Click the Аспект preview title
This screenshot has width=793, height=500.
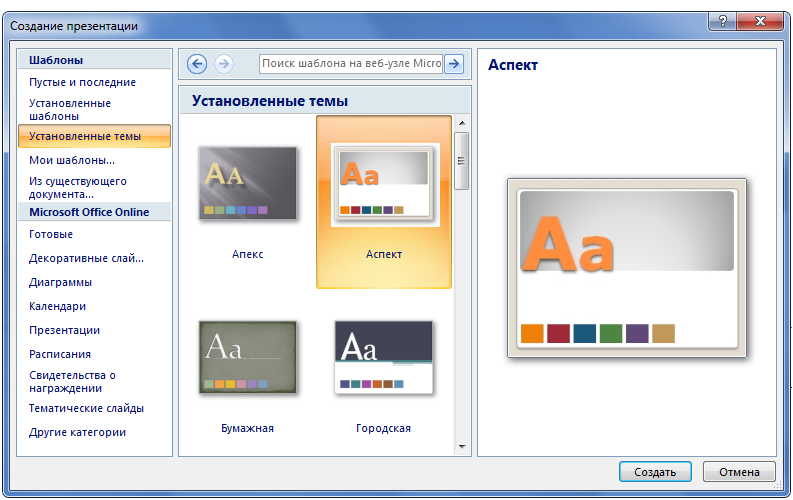(x=513, y=65)
